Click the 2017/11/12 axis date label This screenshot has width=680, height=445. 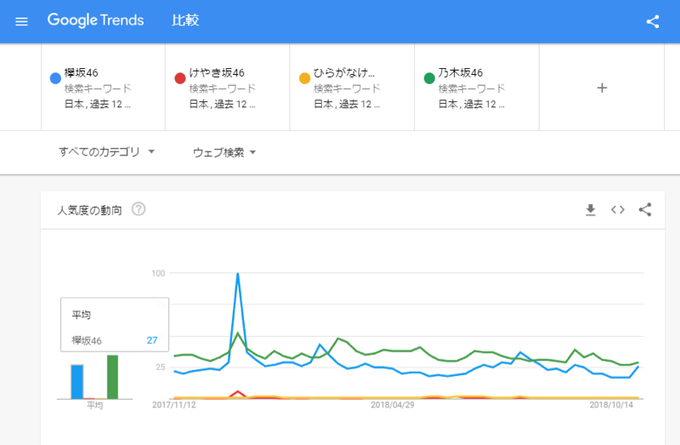coord(174,405)
